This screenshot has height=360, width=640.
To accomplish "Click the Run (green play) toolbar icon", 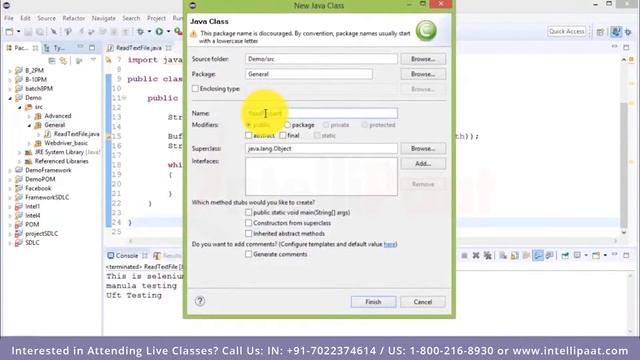I will coord(159,31).
